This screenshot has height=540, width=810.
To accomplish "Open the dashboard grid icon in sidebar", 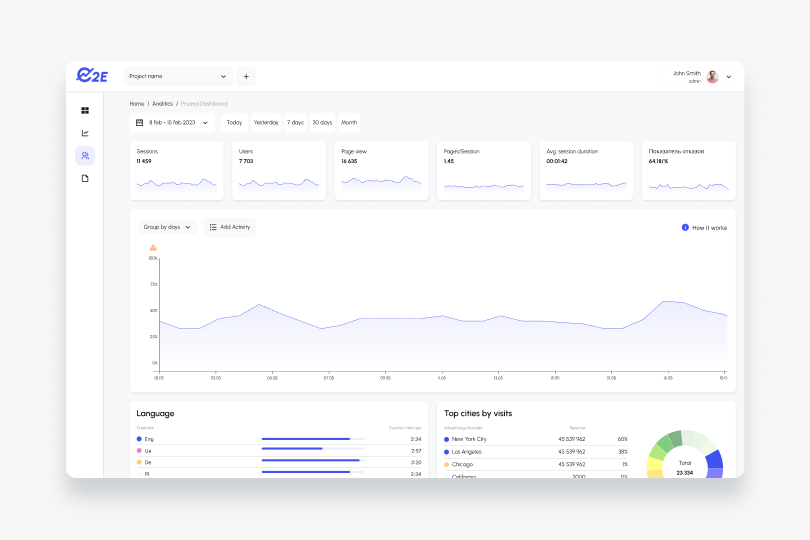I will (x=85, y=111).
